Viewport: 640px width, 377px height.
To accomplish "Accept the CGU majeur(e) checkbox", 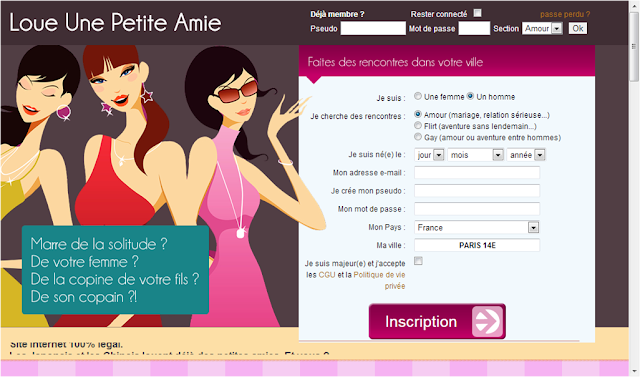I will pos(418,261).
